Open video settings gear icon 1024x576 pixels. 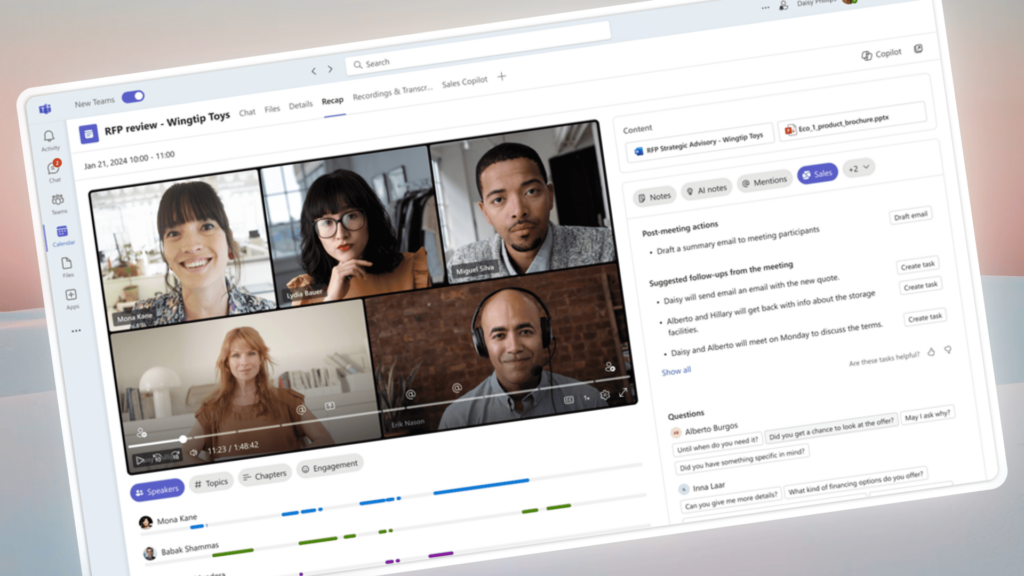click(x=605, y=394)
